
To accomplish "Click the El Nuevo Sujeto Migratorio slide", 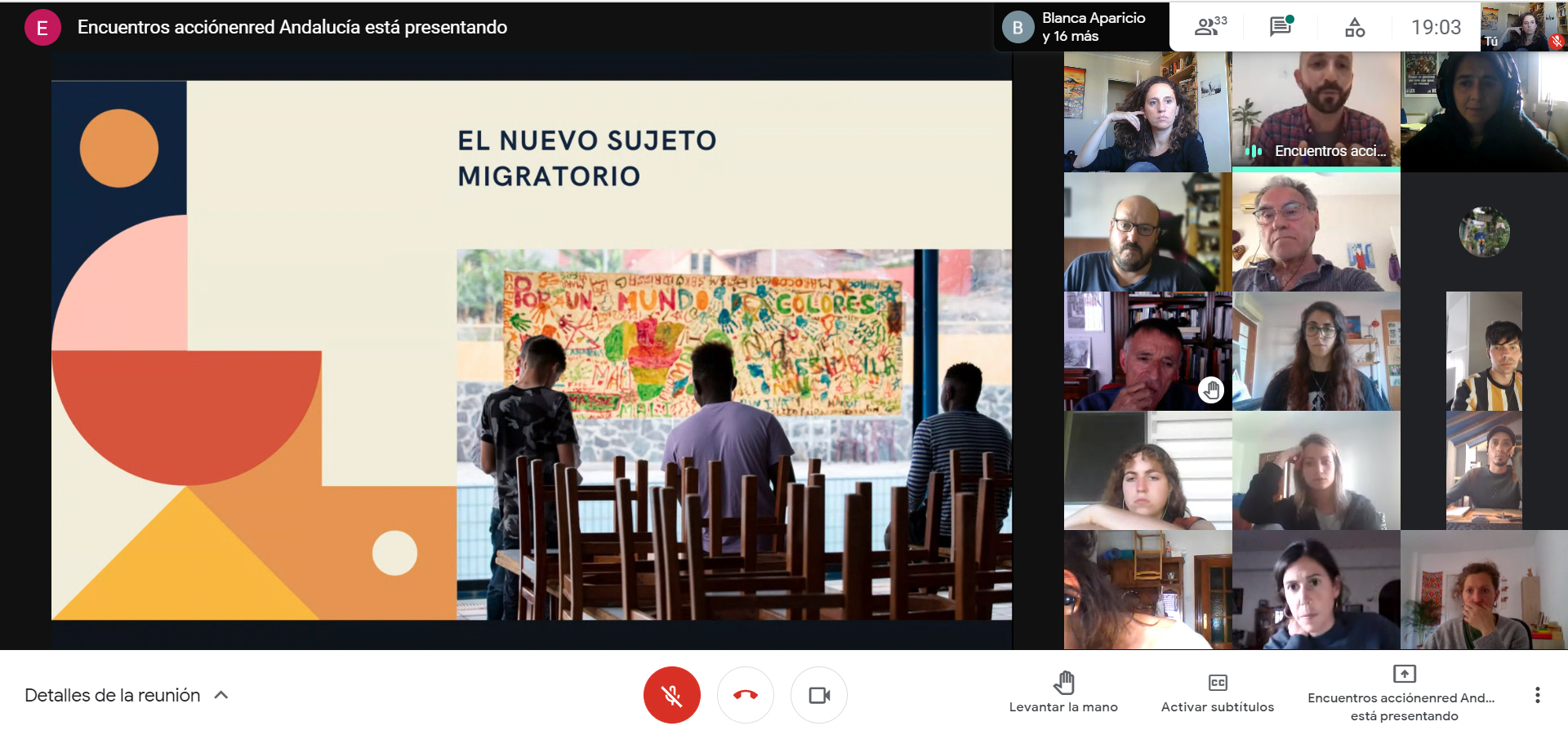I will pos(531,350).
